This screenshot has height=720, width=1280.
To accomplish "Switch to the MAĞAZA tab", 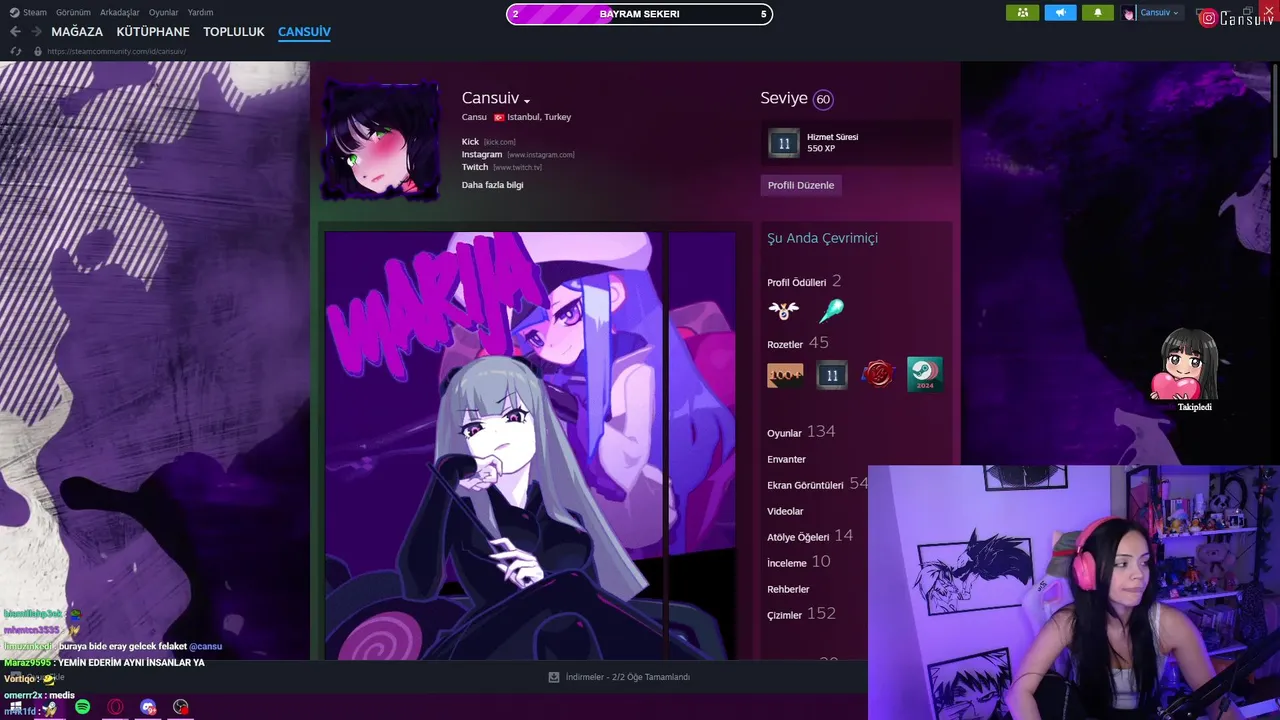I will coord(77,32).
